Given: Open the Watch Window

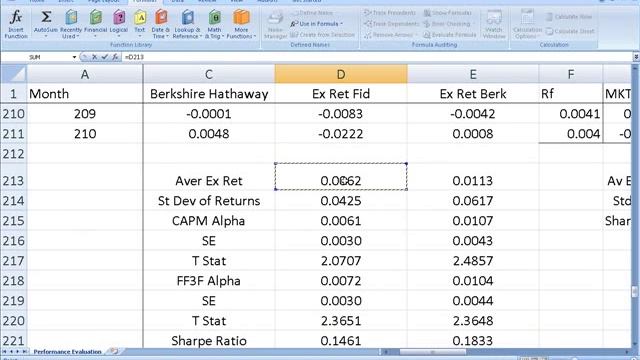Looking at the screenshot, I should 494,25.
